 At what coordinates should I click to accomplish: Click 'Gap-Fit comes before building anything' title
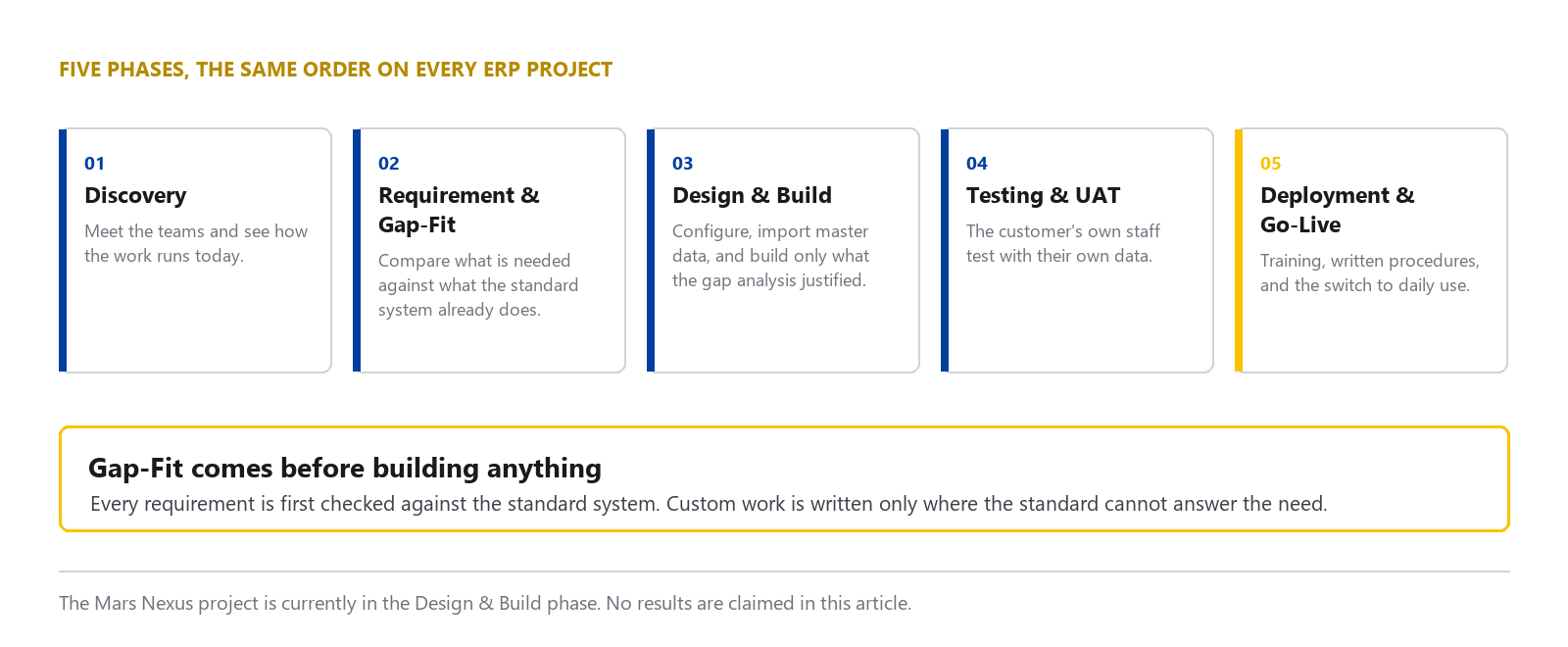(345, 468)
